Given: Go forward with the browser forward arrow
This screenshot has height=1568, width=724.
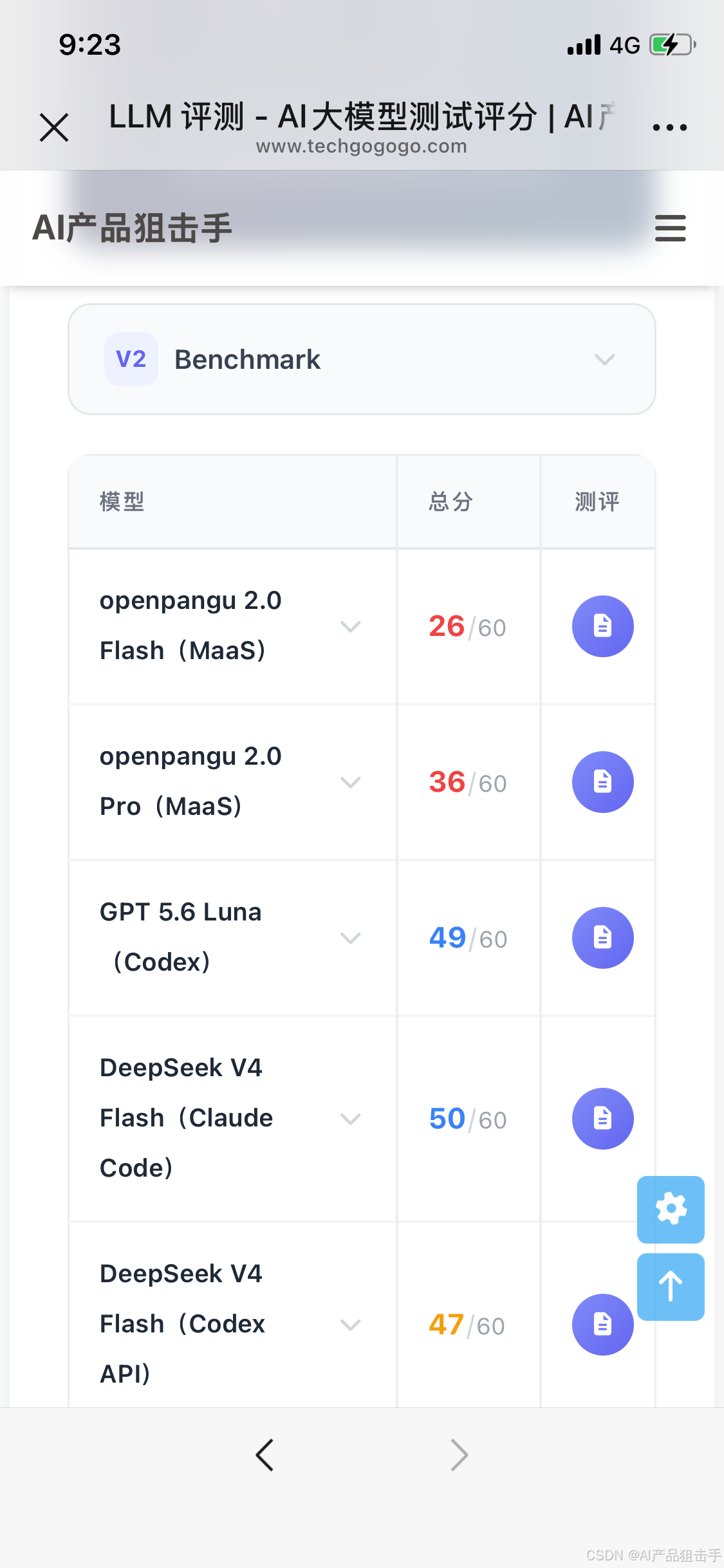Looking at the screenshot, I should pos(459,1455).
